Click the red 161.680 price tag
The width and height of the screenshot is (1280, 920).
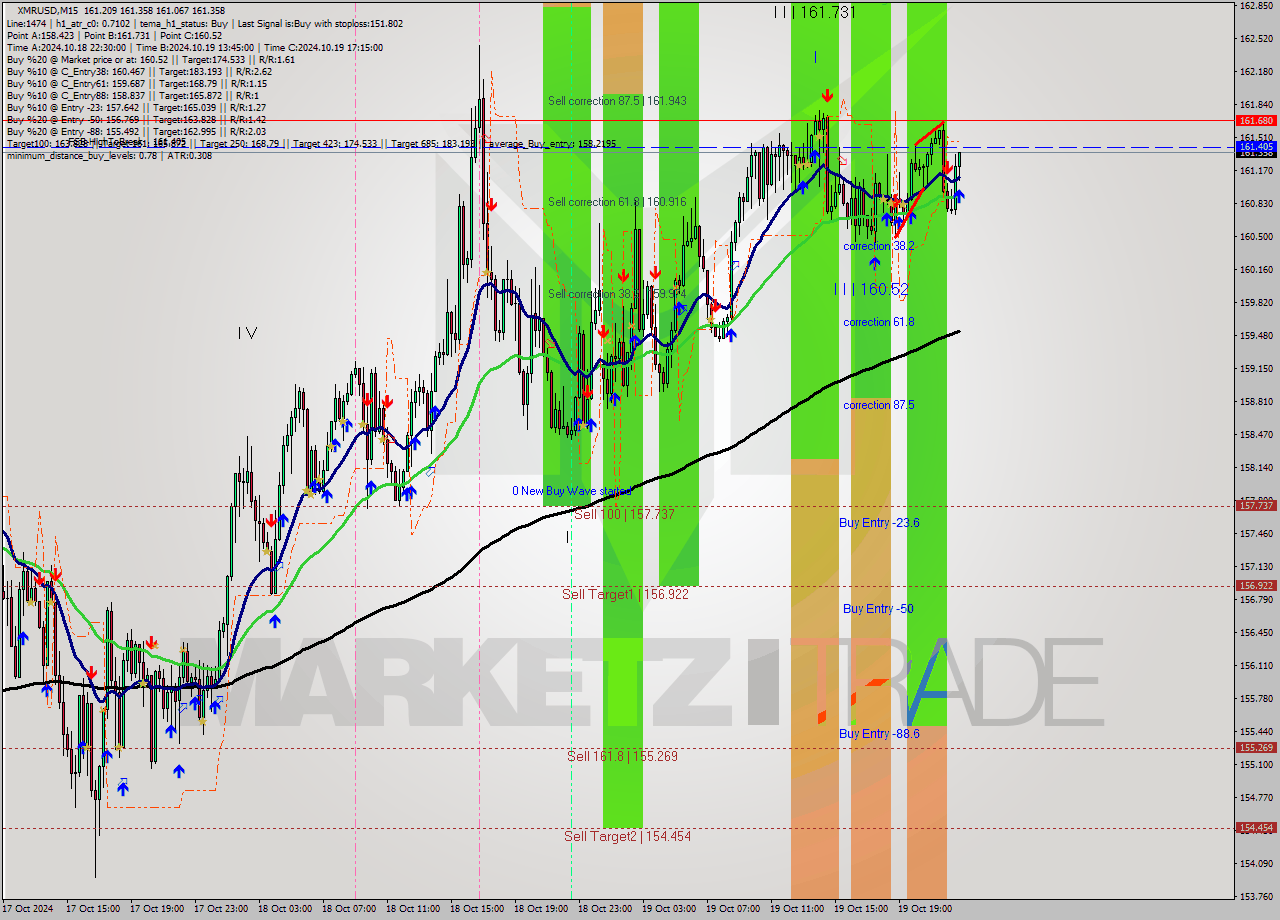pos(1256,120)
